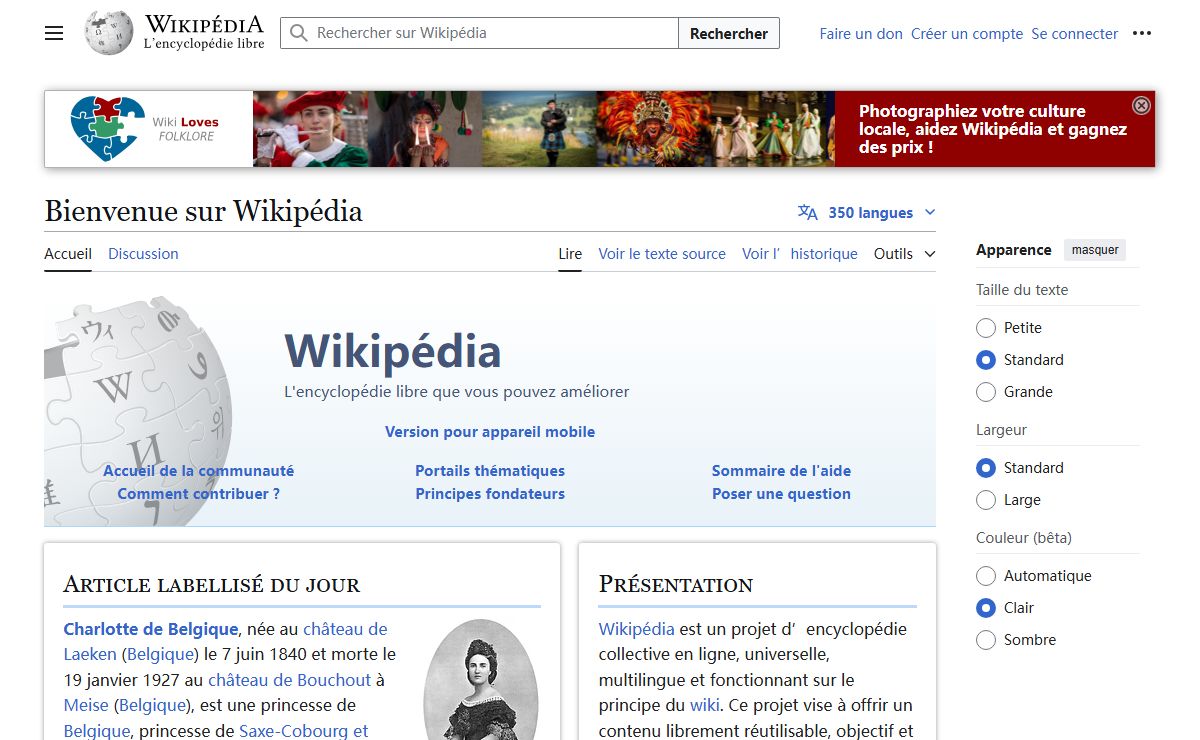The width and height of the screenshot is (1200, 740).
Task: Open the Outils dropdown menu
Action: pyautogui.click(x=904, y=254)
